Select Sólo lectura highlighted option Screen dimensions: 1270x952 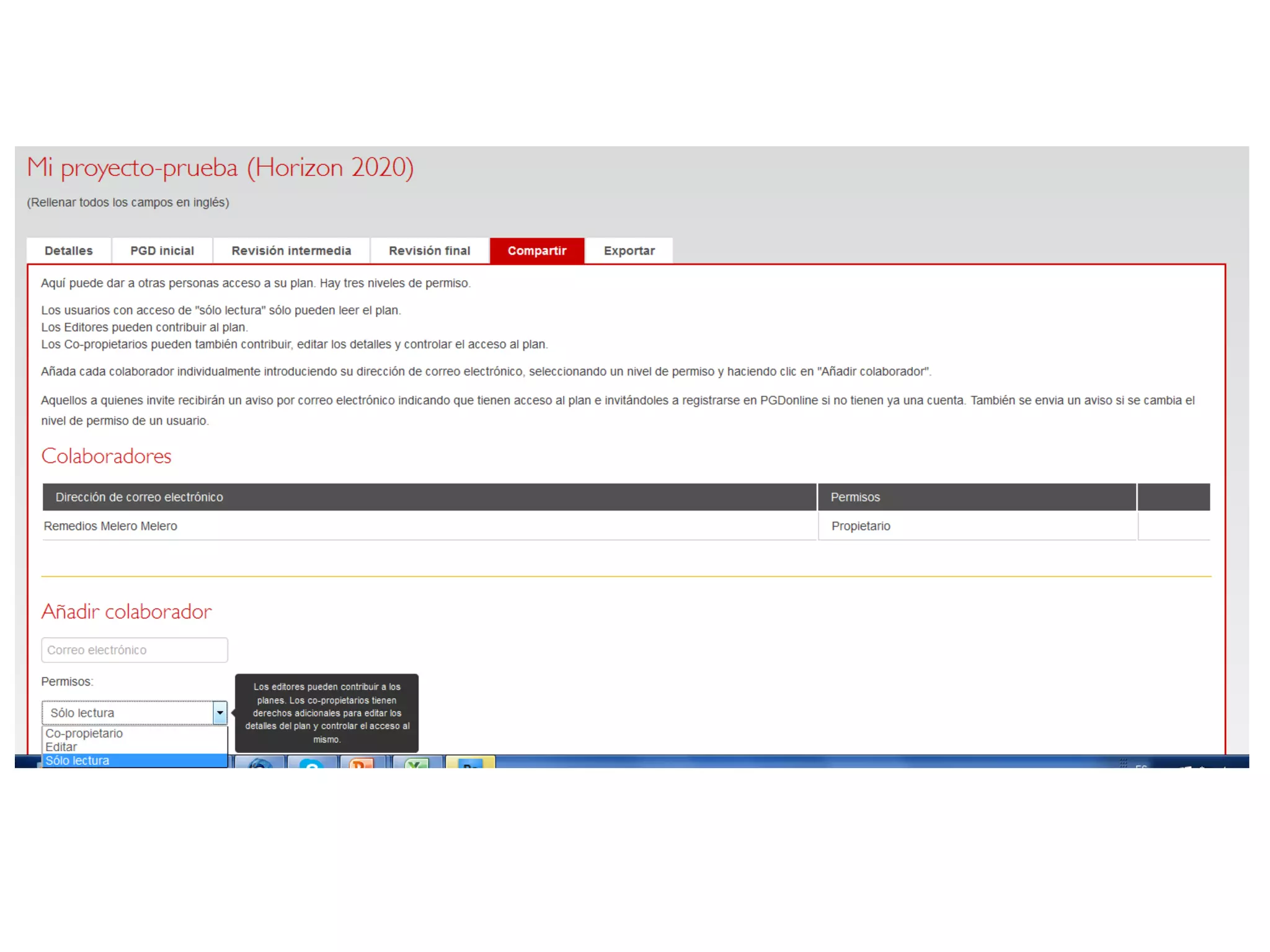point(78,760)
